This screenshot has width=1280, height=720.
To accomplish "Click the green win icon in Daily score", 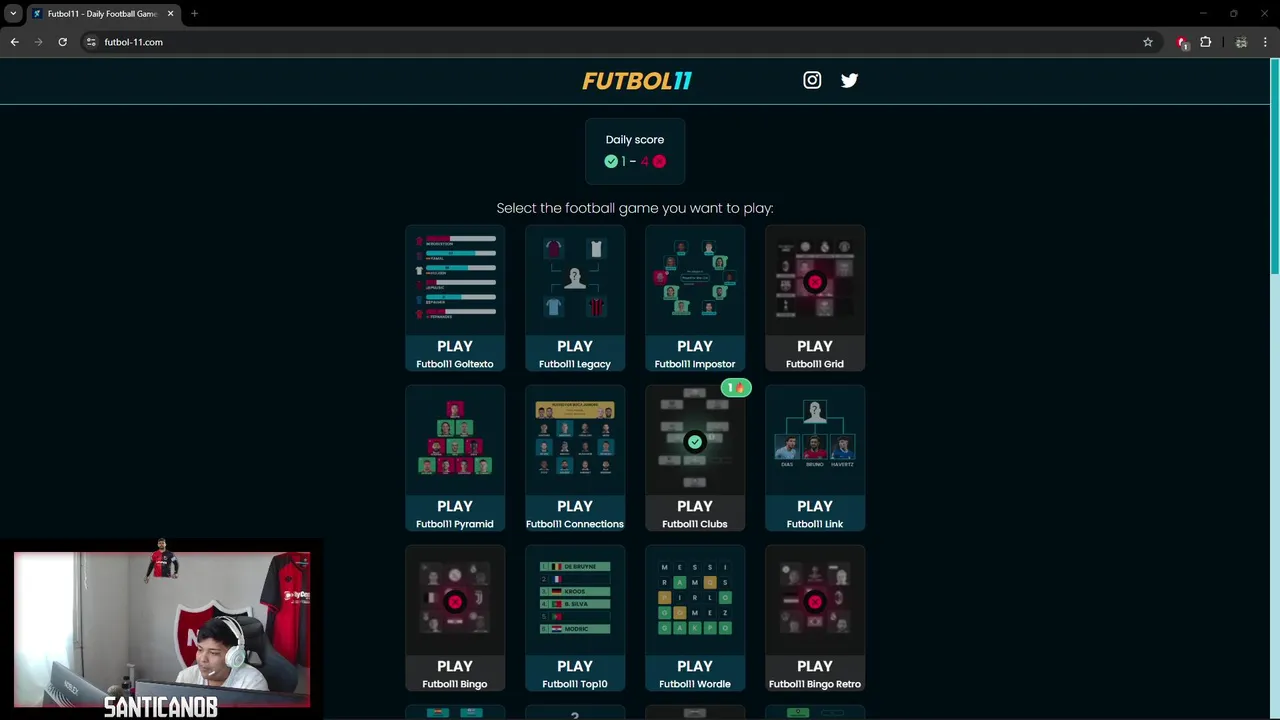I will coord(611,161).
